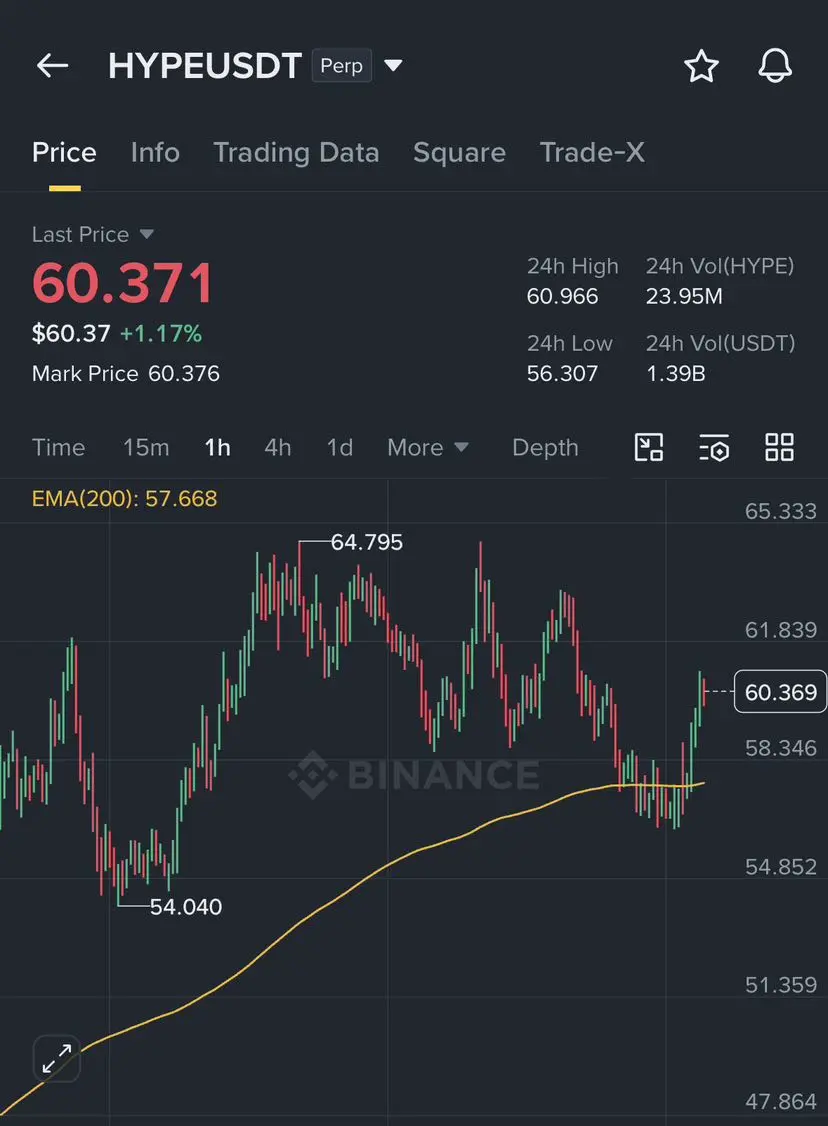
Task: Tap the +1.17% change value
Action: coord(161,333)
